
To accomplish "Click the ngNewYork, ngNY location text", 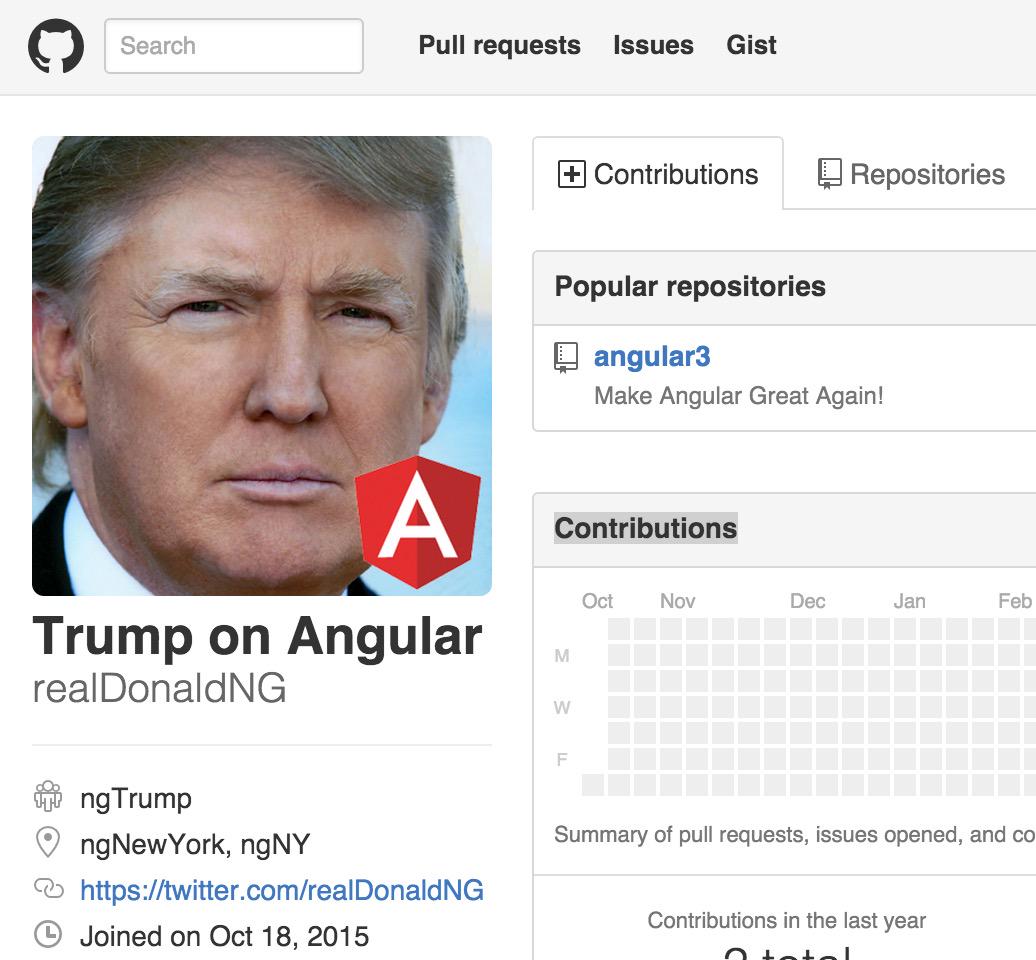I will point(195,844).
